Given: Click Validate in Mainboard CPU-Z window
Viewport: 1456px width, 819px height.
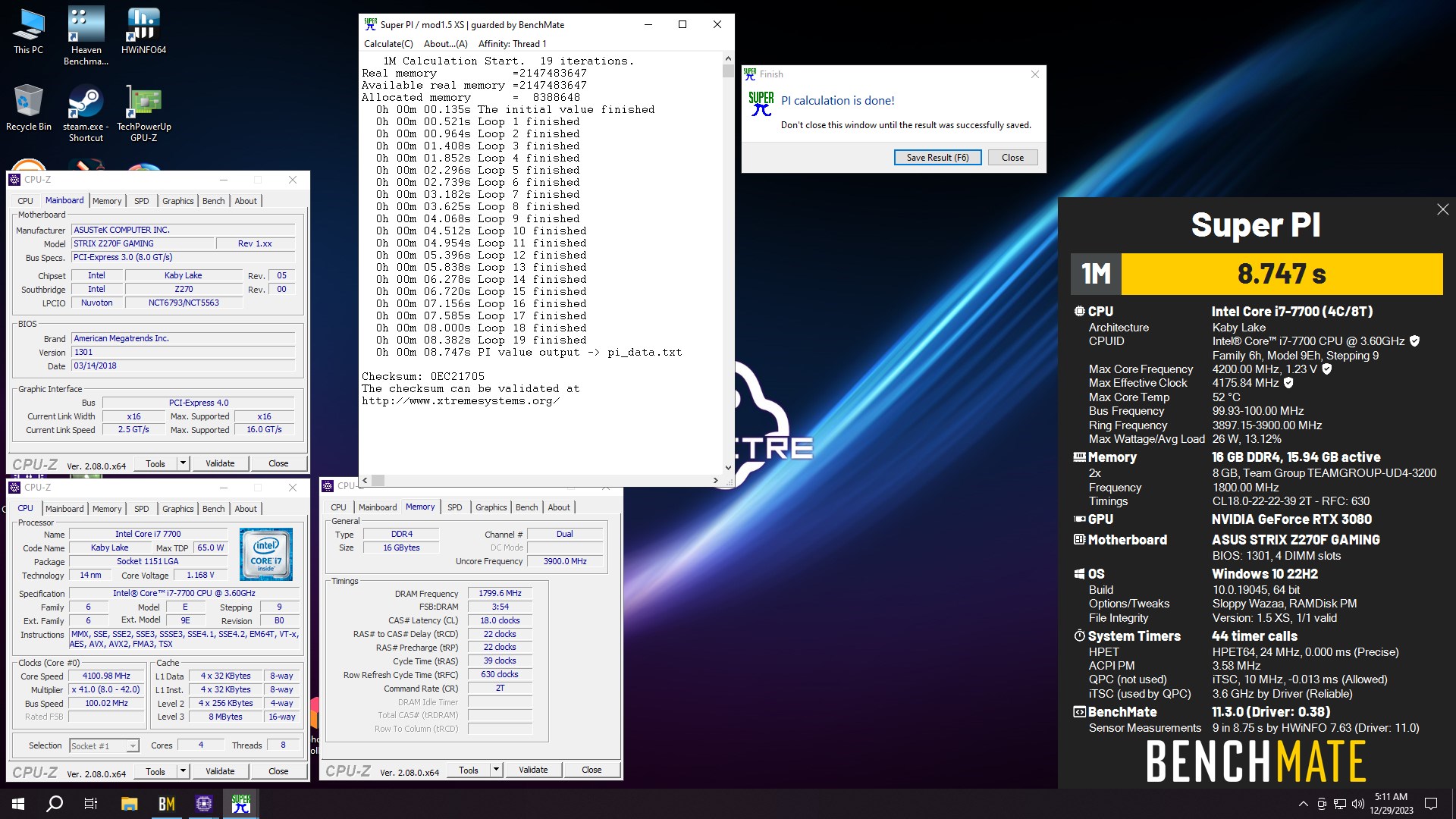Looking at the screenshot, I should pyautogui.click(x=220, y=463).
